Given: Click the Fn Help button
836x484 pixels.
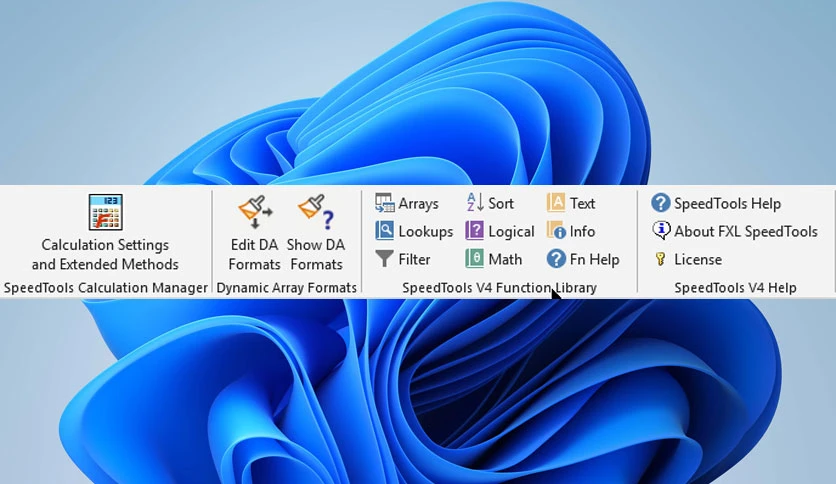Looking at the screenshot, I should click(583, 260).
